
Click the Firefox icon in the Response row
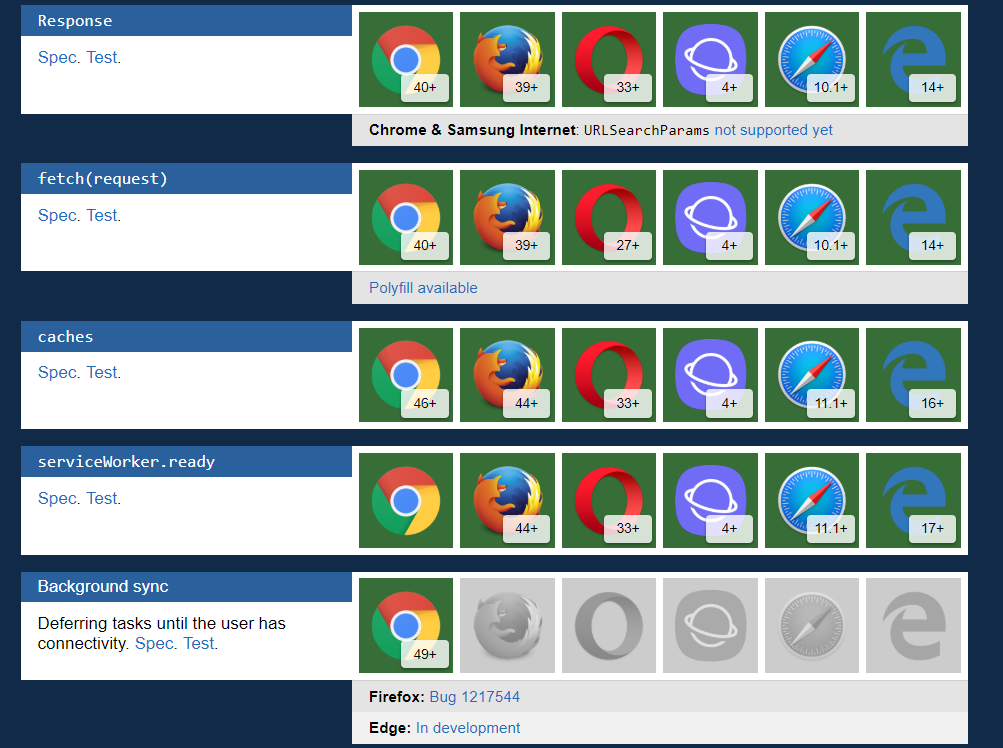[x=507, y=60]
